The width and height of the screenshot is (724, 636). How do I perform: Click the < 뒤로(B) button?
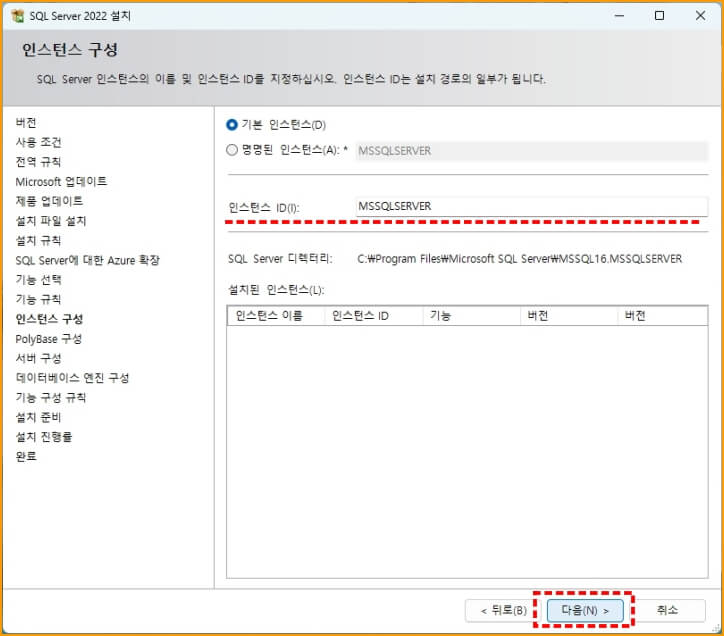[504, 610]
